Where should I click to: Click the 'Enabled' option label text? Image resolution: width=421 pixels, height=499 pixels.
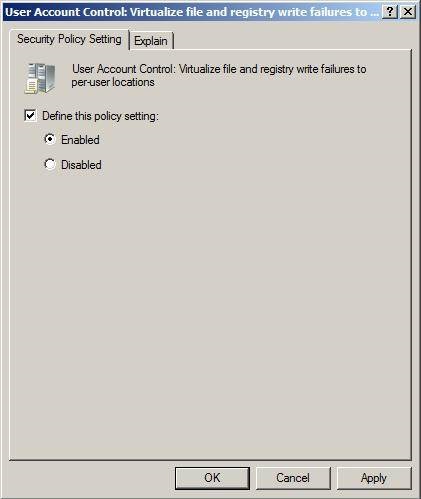[80, 140]
